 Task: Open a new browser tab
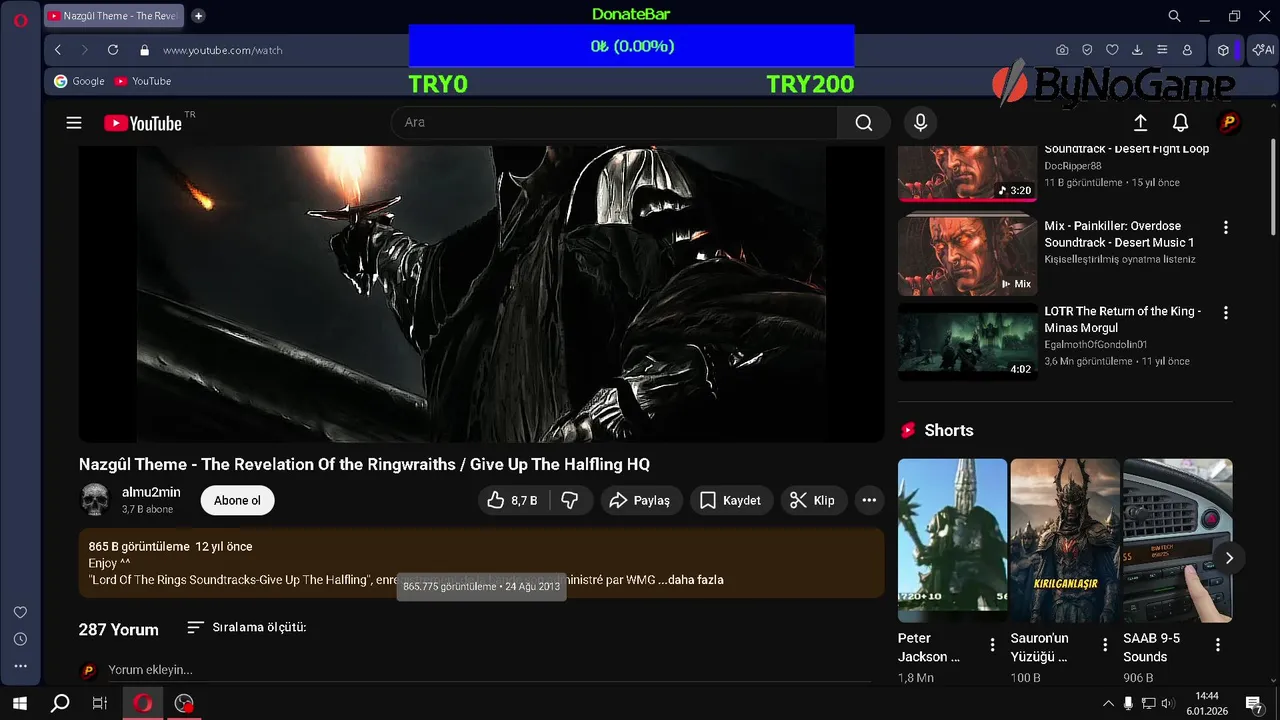point(198,16)
